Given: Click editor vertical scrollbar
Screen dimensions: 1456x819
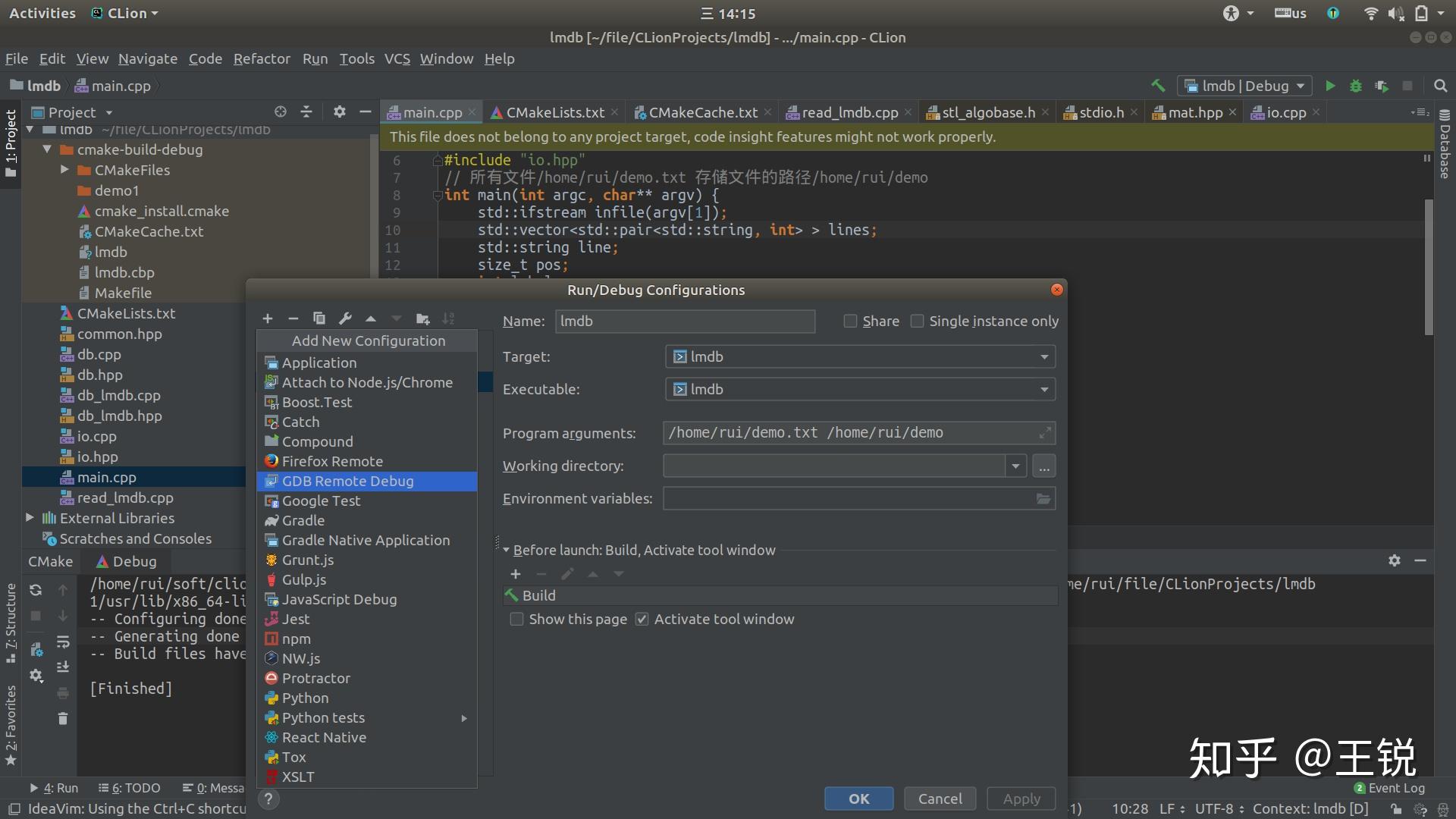Looking at the screenshot, I should (x=1429, y=265).
